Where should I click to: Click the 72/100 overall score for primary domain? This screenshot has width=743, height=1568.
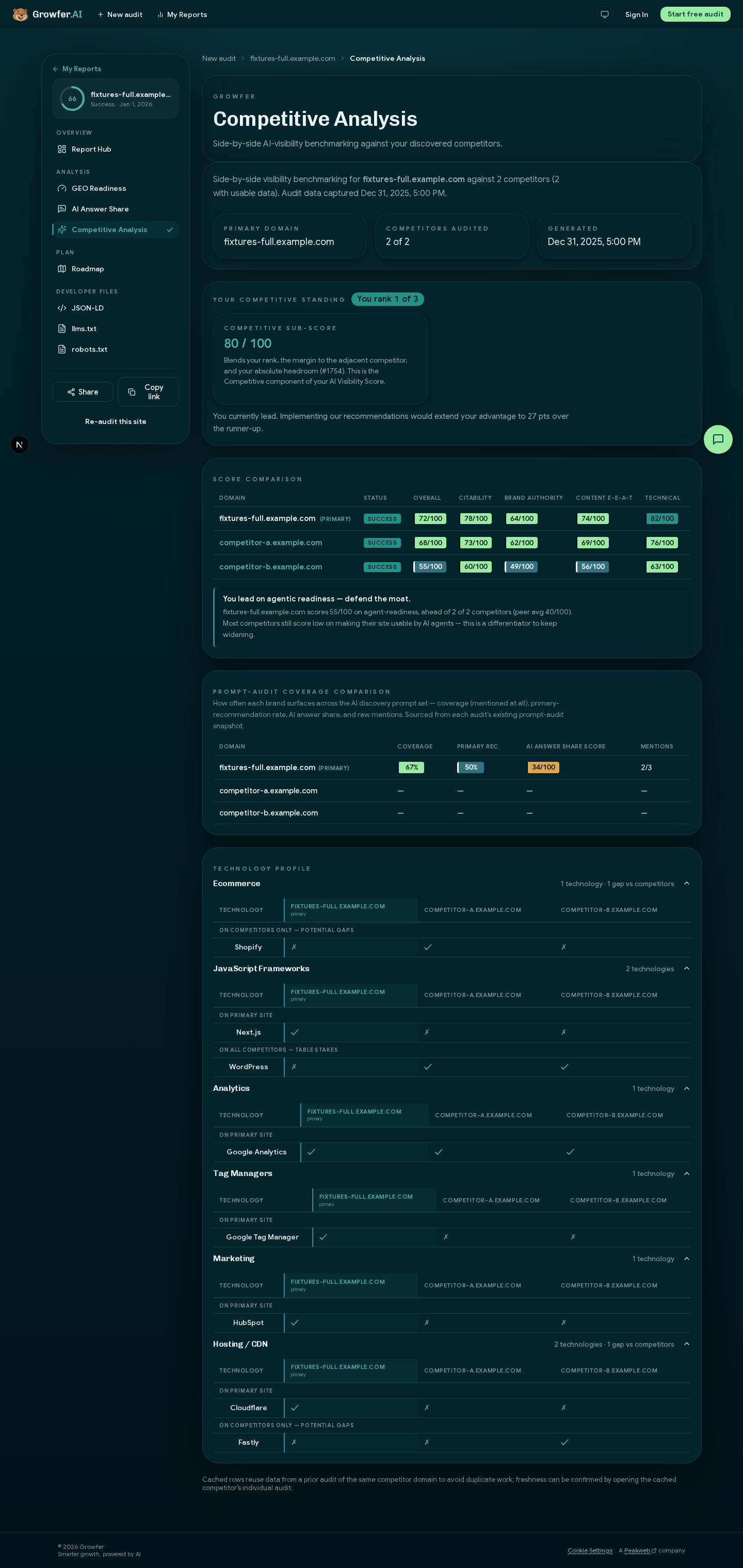coord(430,518)
